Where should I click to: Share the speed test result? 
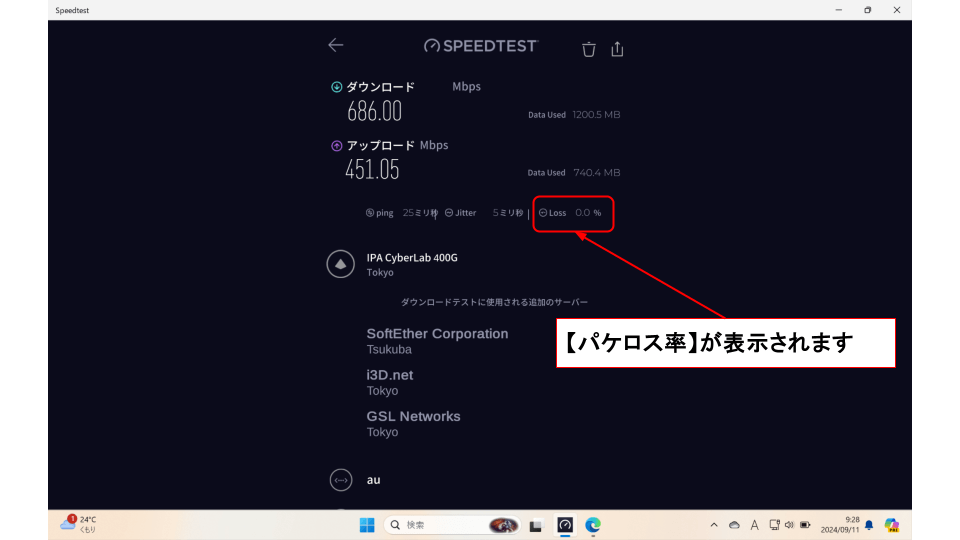pos(617,48)
